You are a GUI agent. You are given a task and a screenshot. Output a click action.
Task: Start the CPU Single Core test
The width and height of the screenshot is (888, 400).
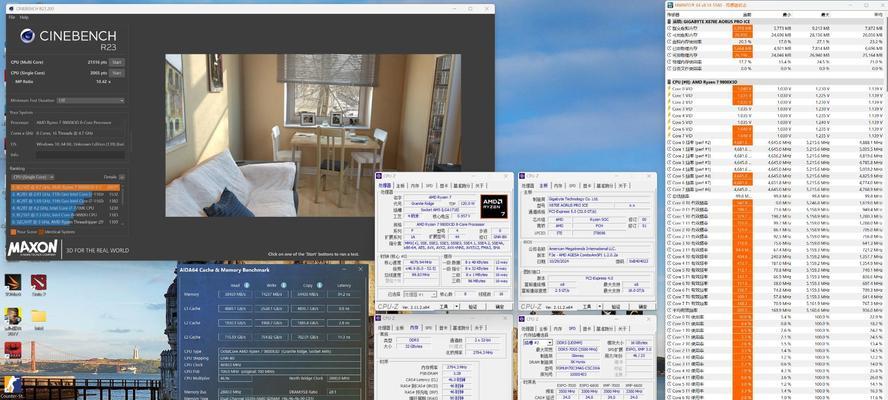click(117, 73)
